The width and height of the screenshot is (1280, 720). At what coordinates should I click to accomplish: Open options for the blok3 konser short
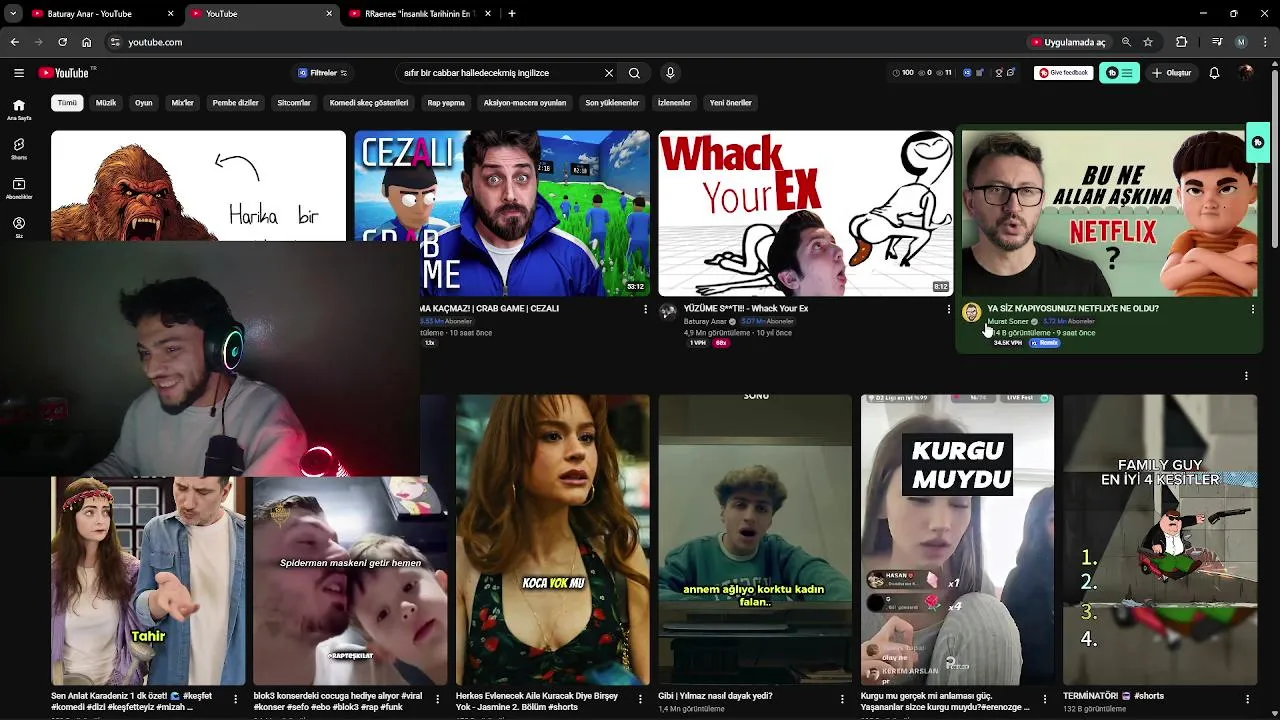click(x=438, y=699)
